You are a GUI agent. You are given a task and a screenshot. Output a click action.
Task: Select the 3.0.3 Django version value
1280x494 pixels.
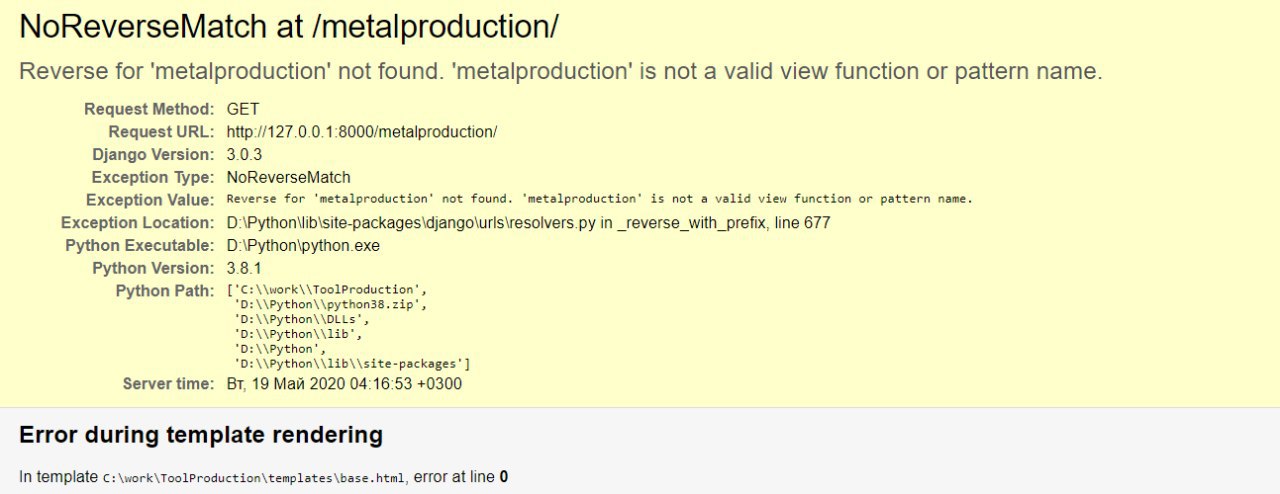click(x=246, y=155)
